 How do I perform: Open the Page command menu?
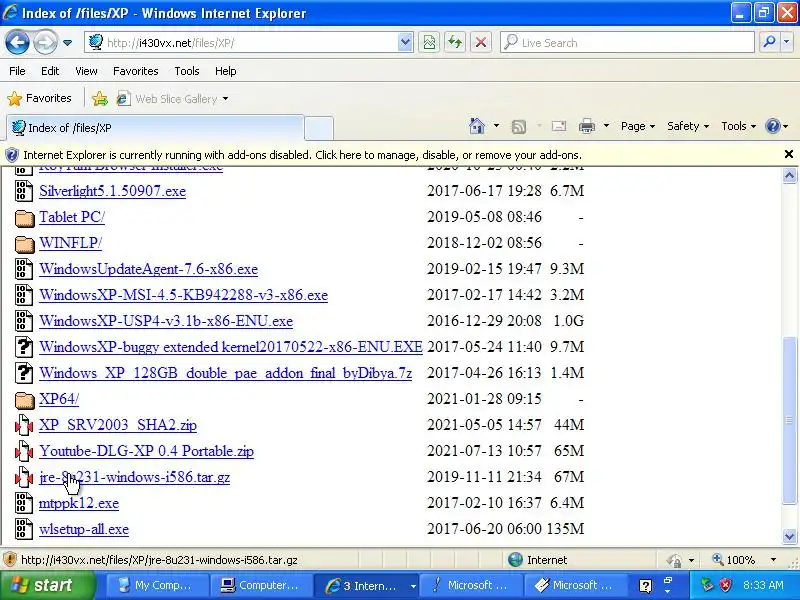[x=638, y=126]
